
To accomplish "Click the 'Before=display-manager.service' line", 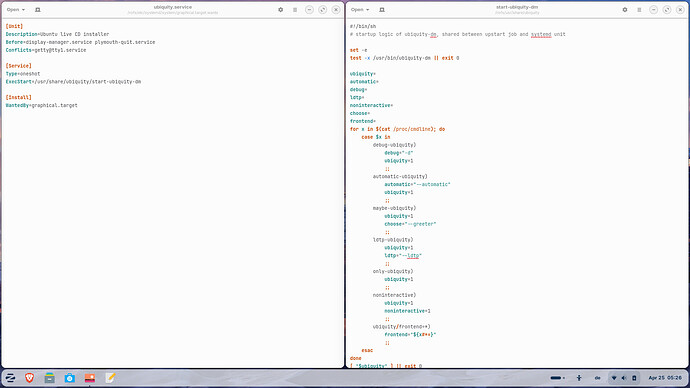I will point(81,42).
